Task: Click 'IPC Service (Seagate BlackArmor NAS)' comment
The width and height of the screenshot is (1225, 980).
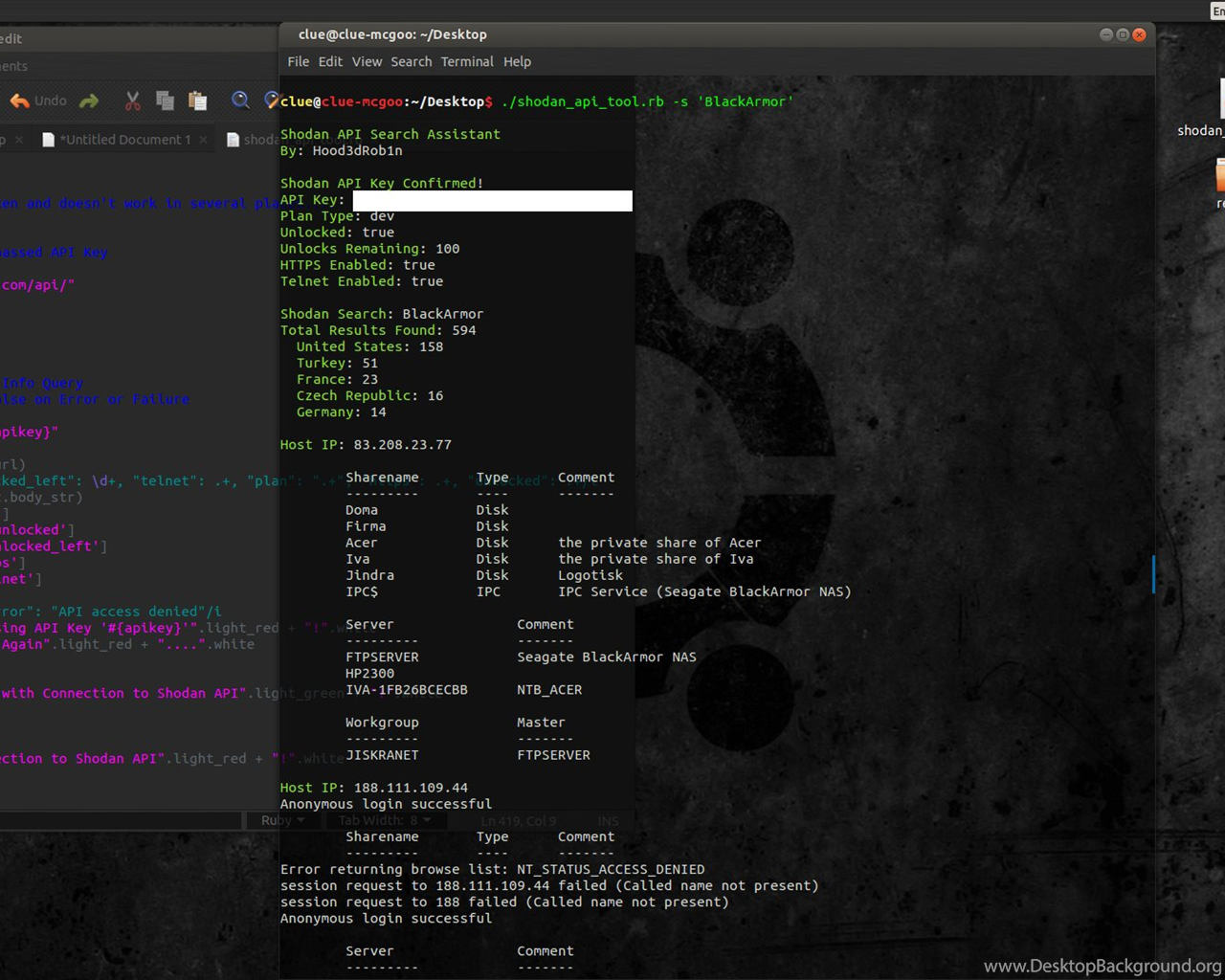Action: click(x=704, y=591)
